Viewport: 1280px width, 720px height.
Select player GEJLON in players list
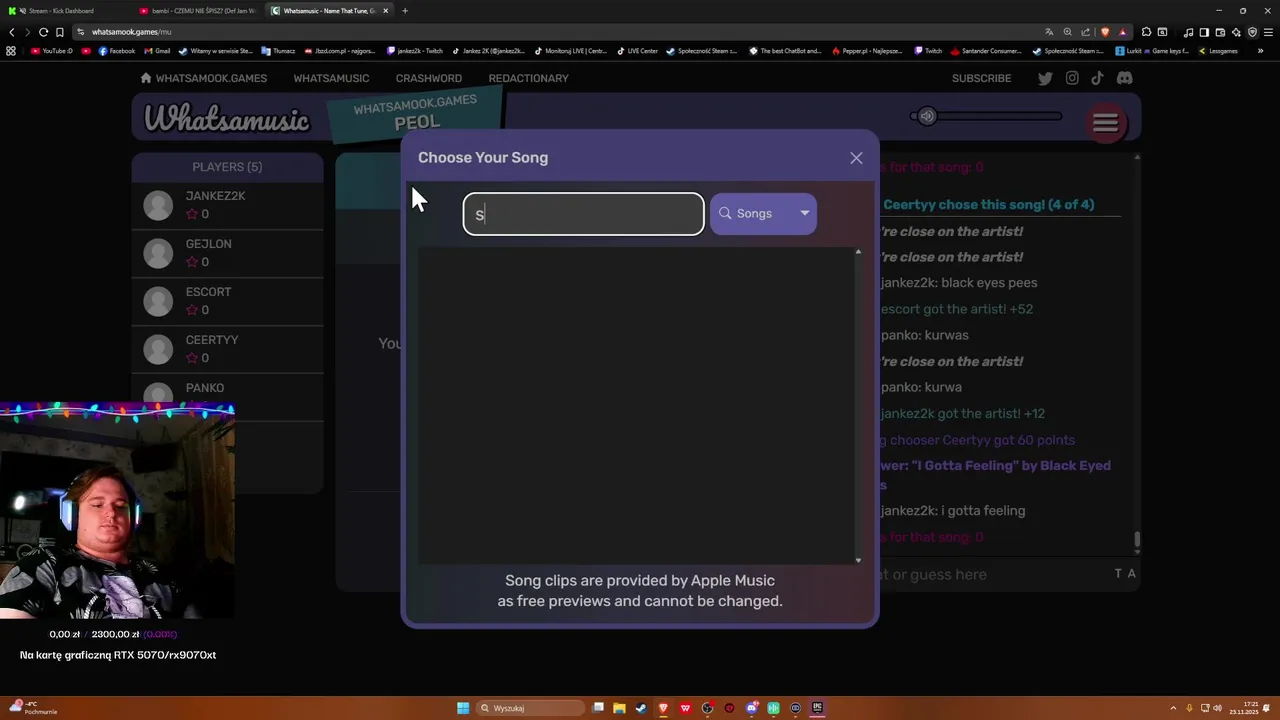click(x=227, y=253)
